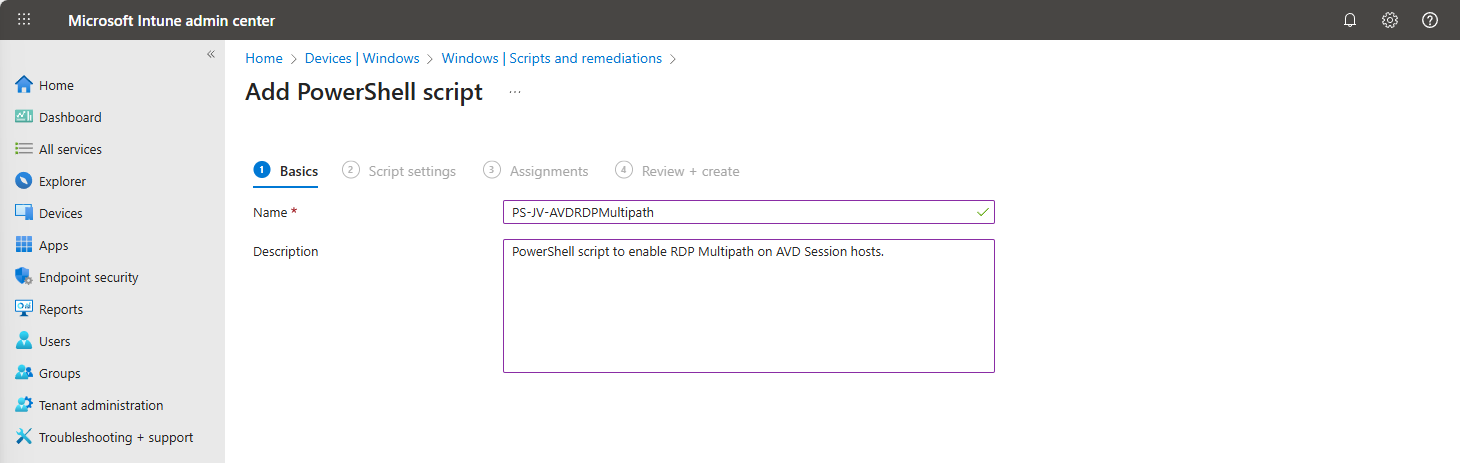Click the Add PowerShell script heading
The image size is (1460, 463).
[x=364, y=92]
